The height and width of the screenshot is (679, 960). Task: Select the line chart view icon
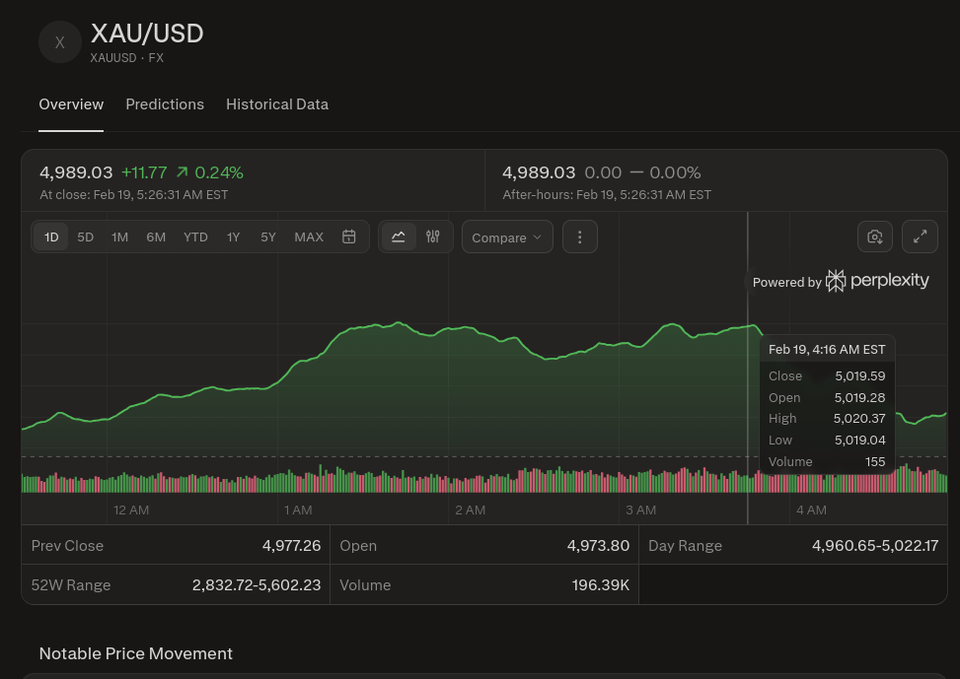click(398, 237)
